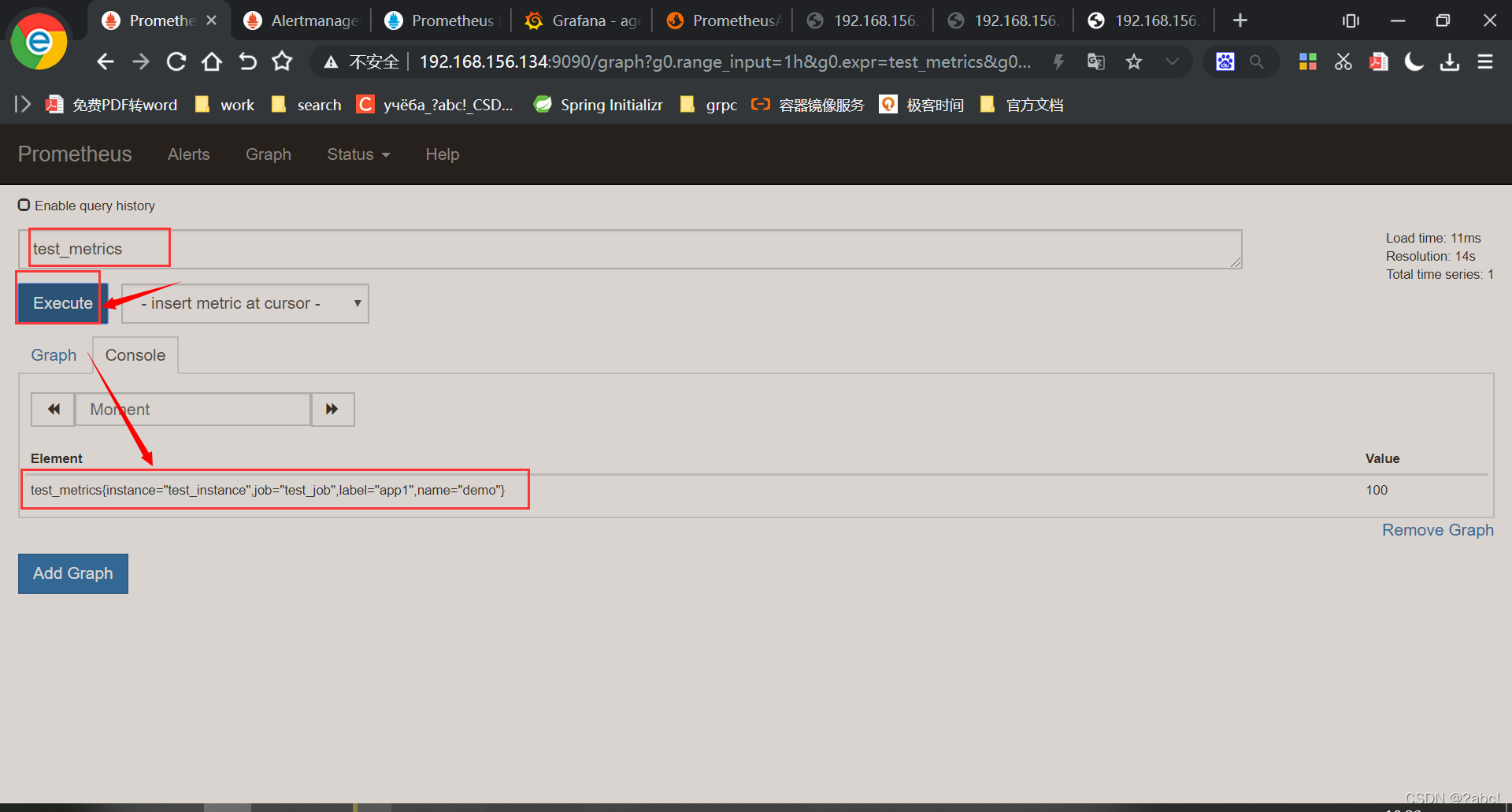This screenshot has width=1512, height=812.
Task: Open the Alerts menu item
Action: pyautogui.click(x=188, y=154)
